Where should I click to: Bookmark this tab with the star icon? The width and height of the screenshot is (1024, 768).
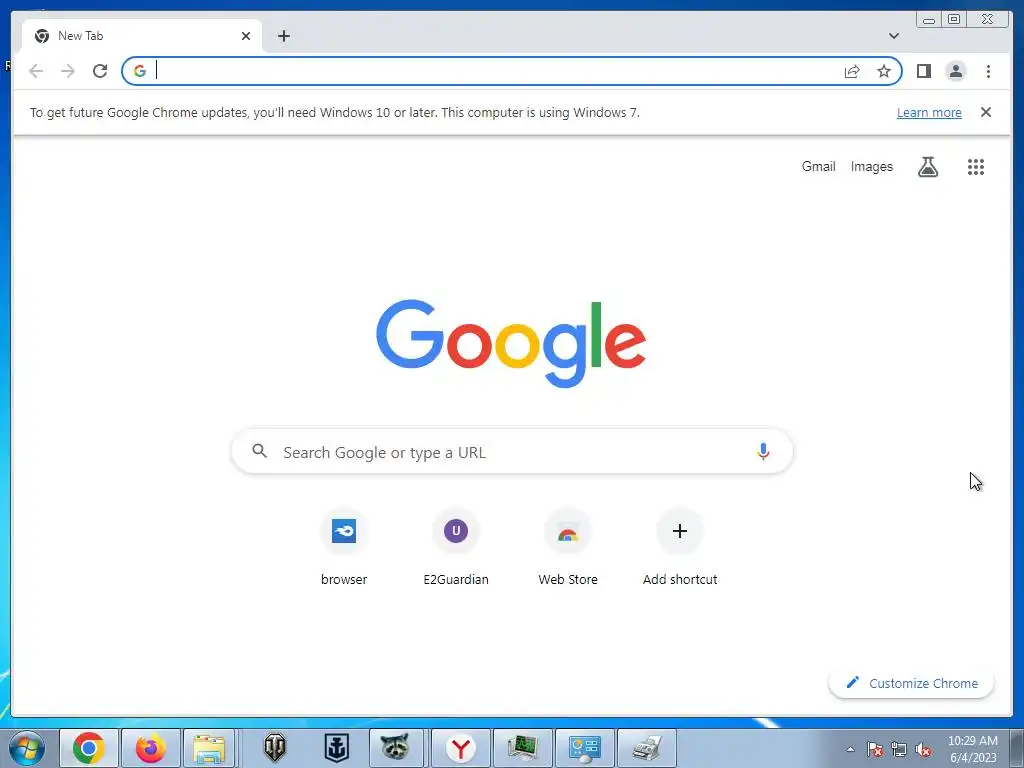(884, 71)
